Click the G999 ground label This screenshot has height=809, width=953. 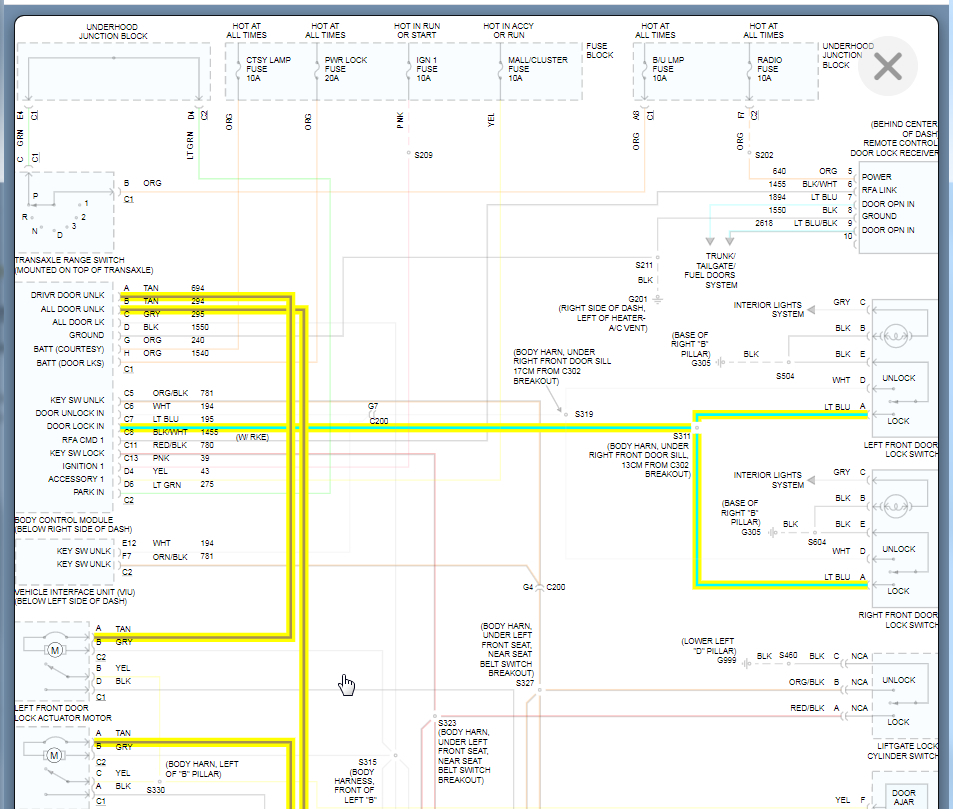point(726,660)
